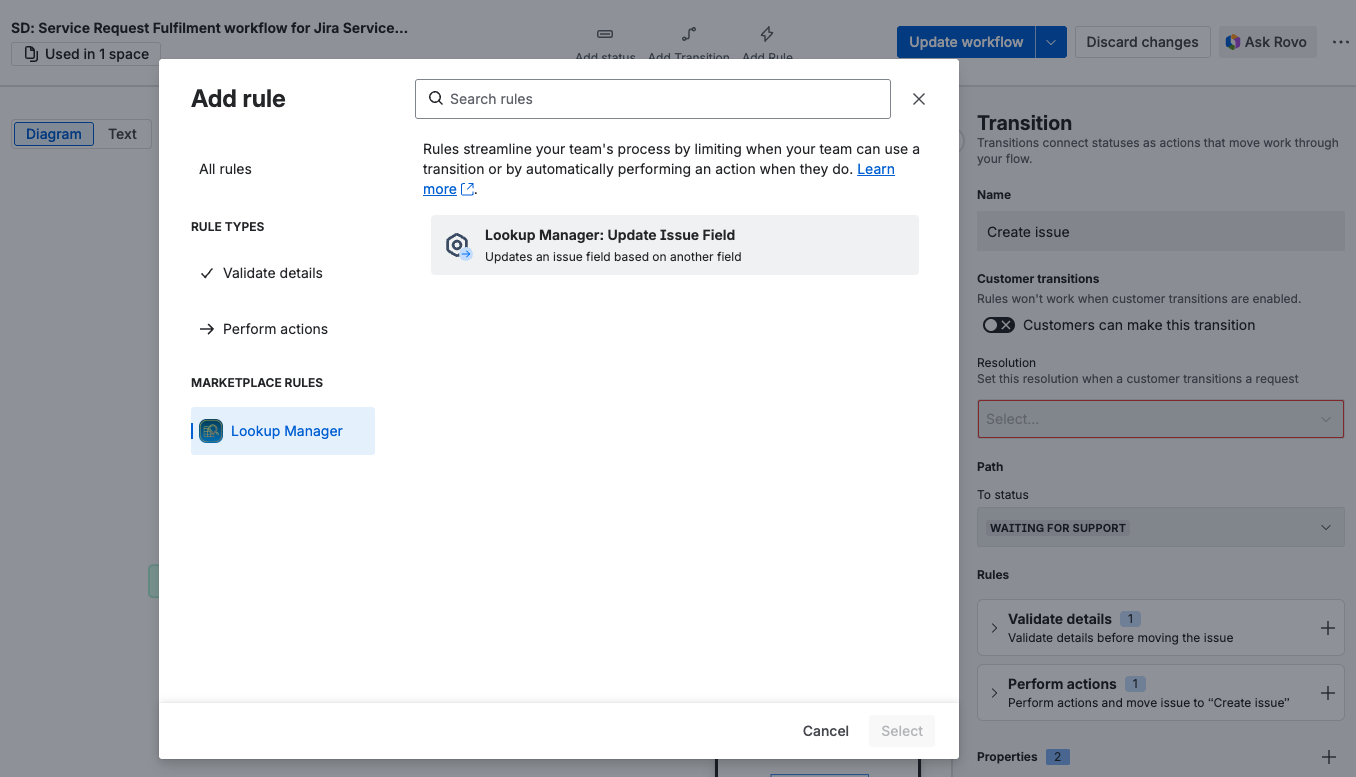The image size is (1356, 777).
Task: Click the Lookup Manager app icon
Action: click(x=210, y=430)
